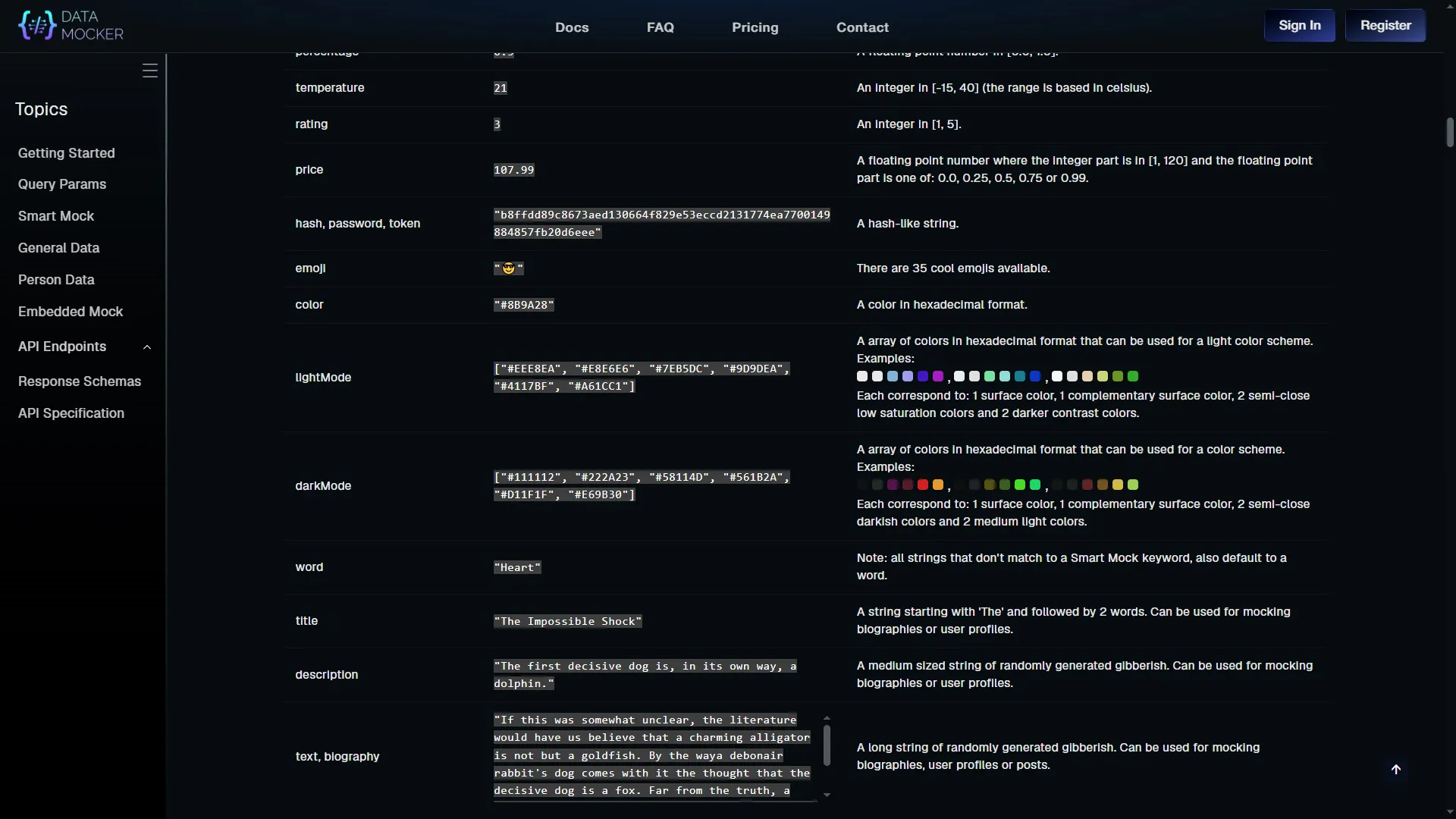Click the orange swatch in darkMode examples

pos(938,485)
